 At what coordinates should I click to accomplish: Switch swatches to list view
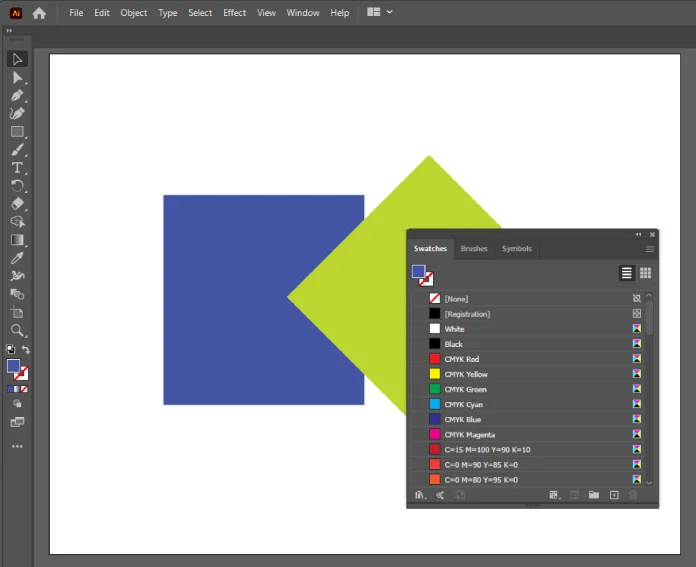[627, 273]
